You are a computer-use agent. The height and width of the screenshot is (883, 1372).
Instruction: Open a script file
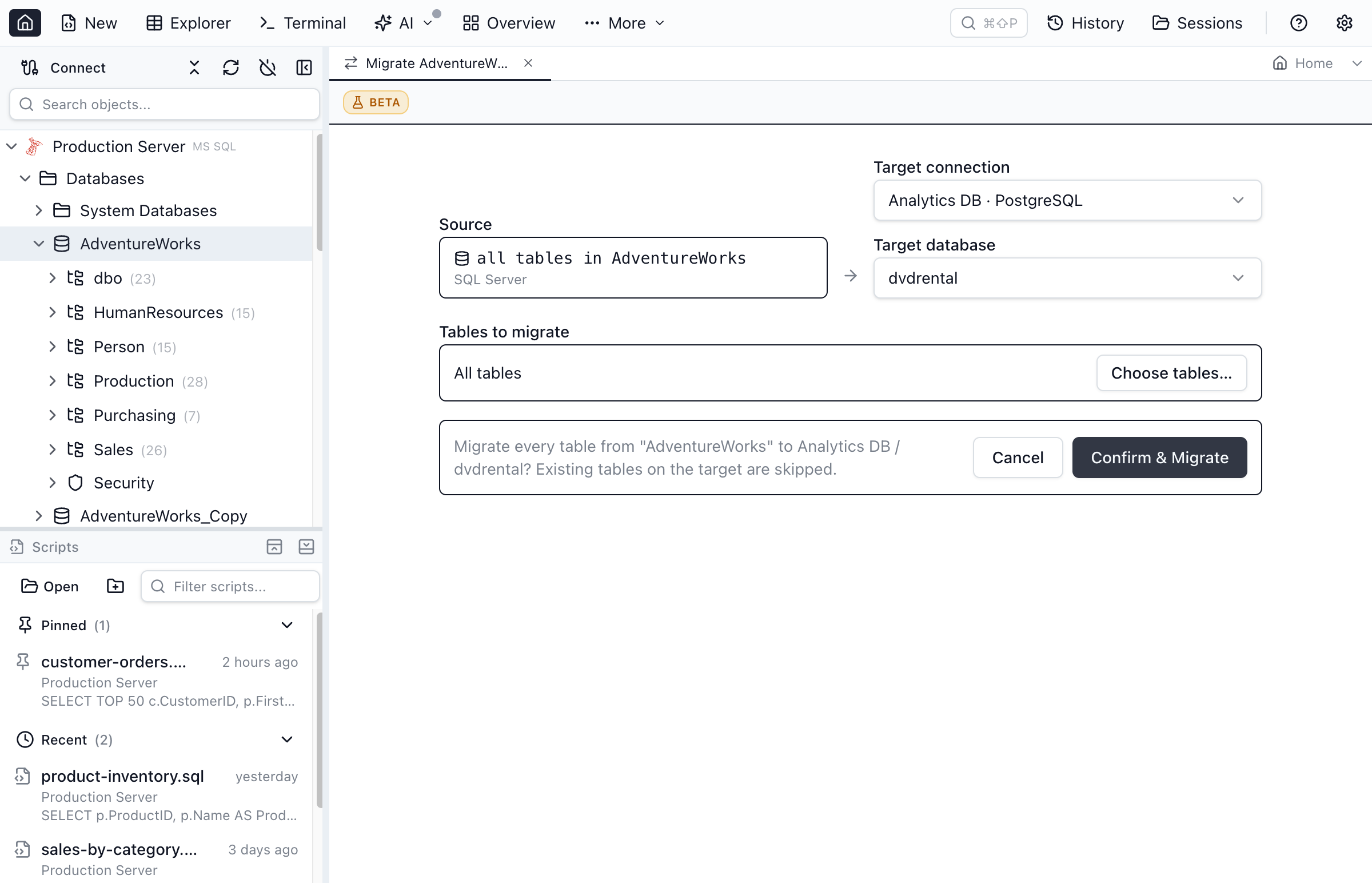pyautogui.click(x=50, y=586)
